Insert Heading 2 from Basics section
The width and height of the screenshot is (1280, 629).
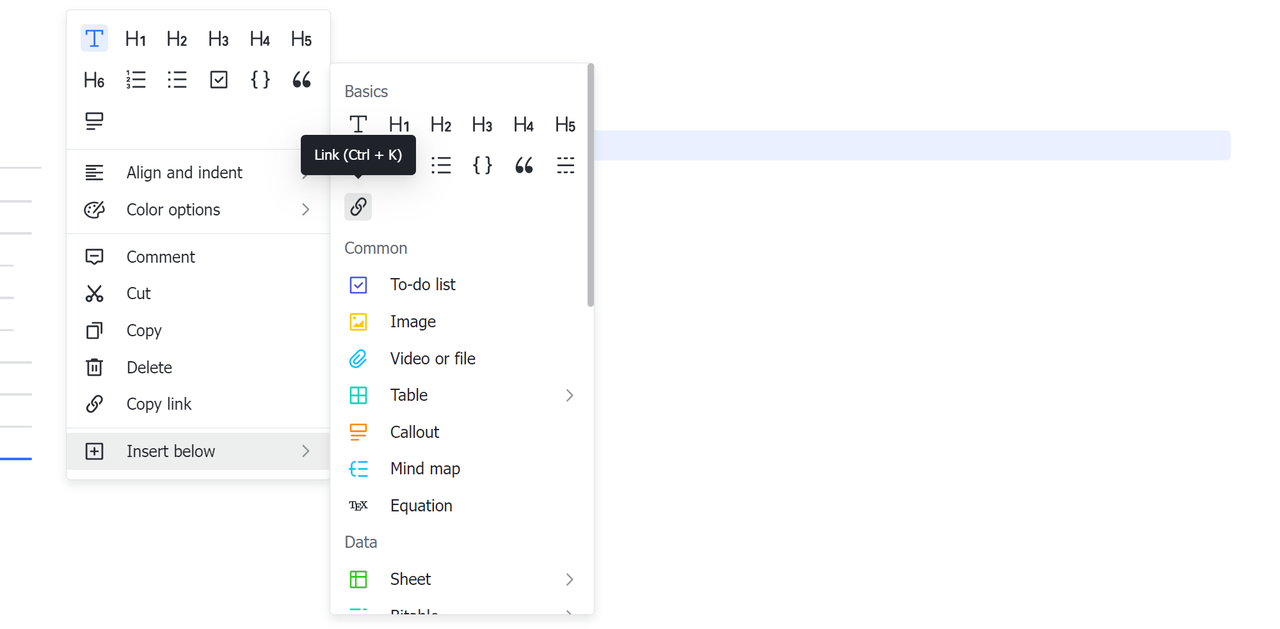(441, 124)
